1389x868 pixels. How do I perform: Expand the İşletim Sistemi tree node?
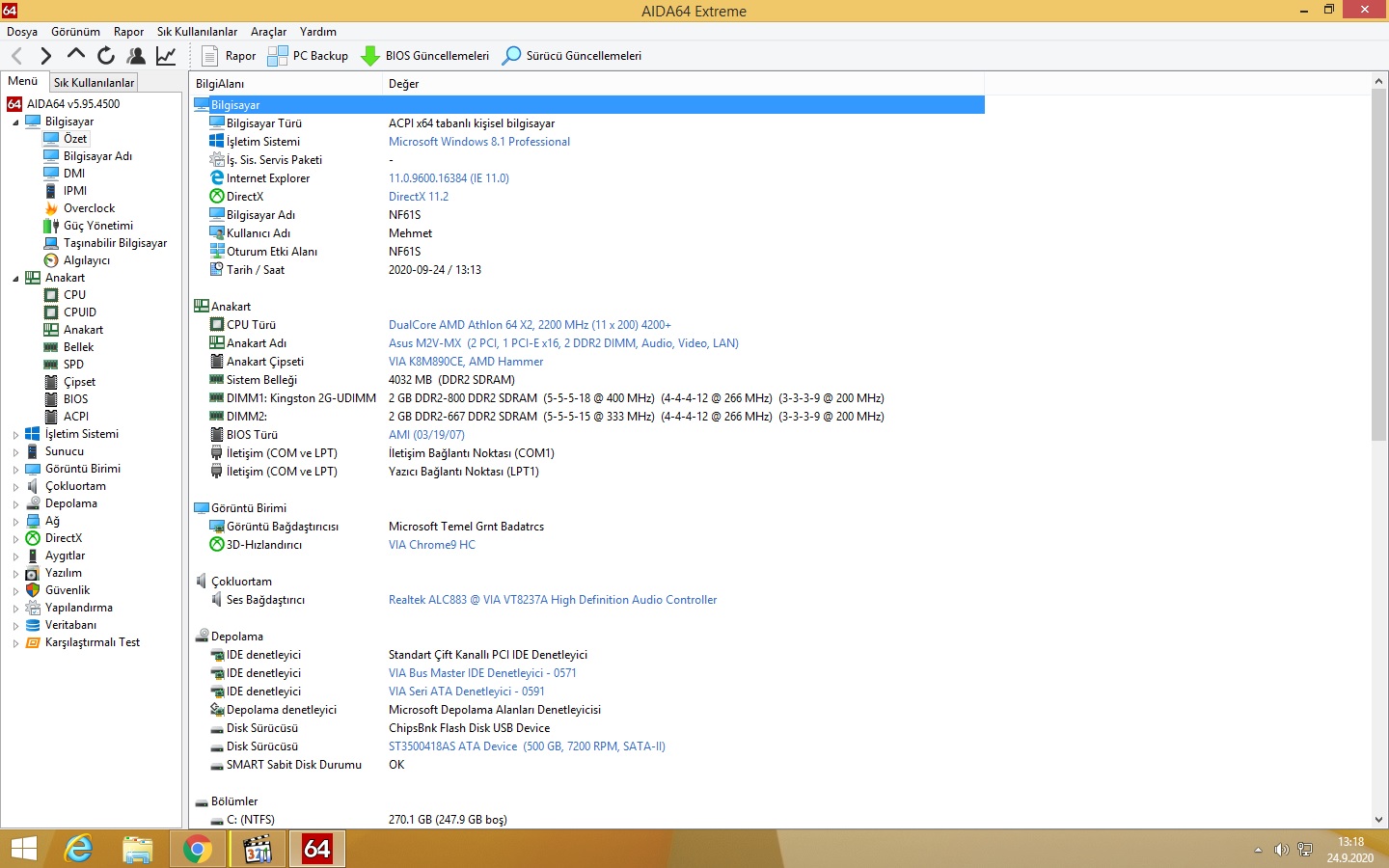(15, 435)
